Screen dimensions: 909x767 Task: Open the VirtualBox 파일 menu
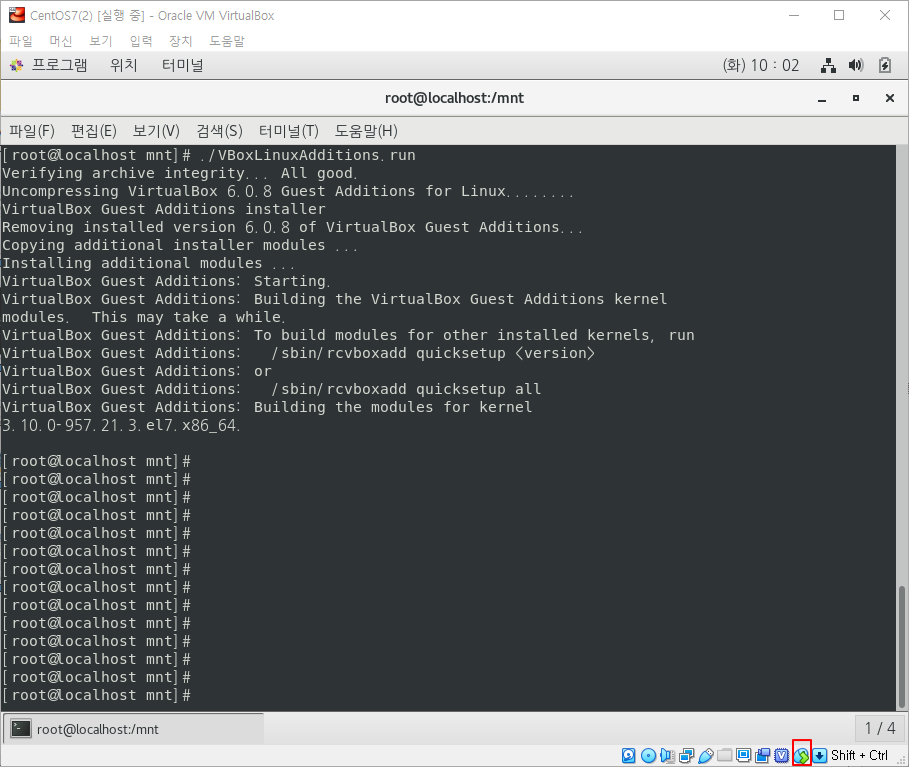coord(21,41)
